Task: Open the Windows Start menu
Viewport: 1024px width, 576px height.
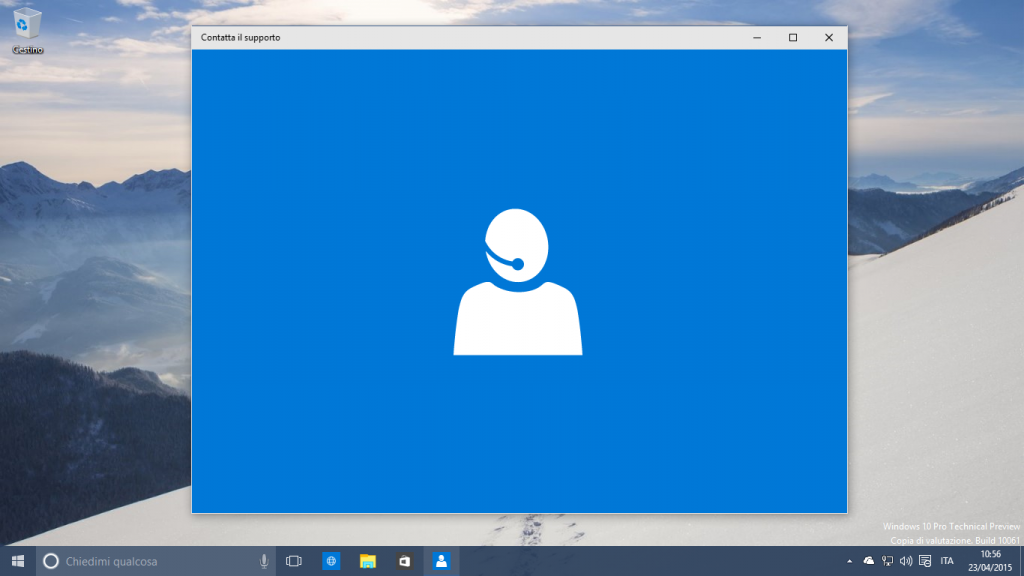Action: [x=18, y=561]
